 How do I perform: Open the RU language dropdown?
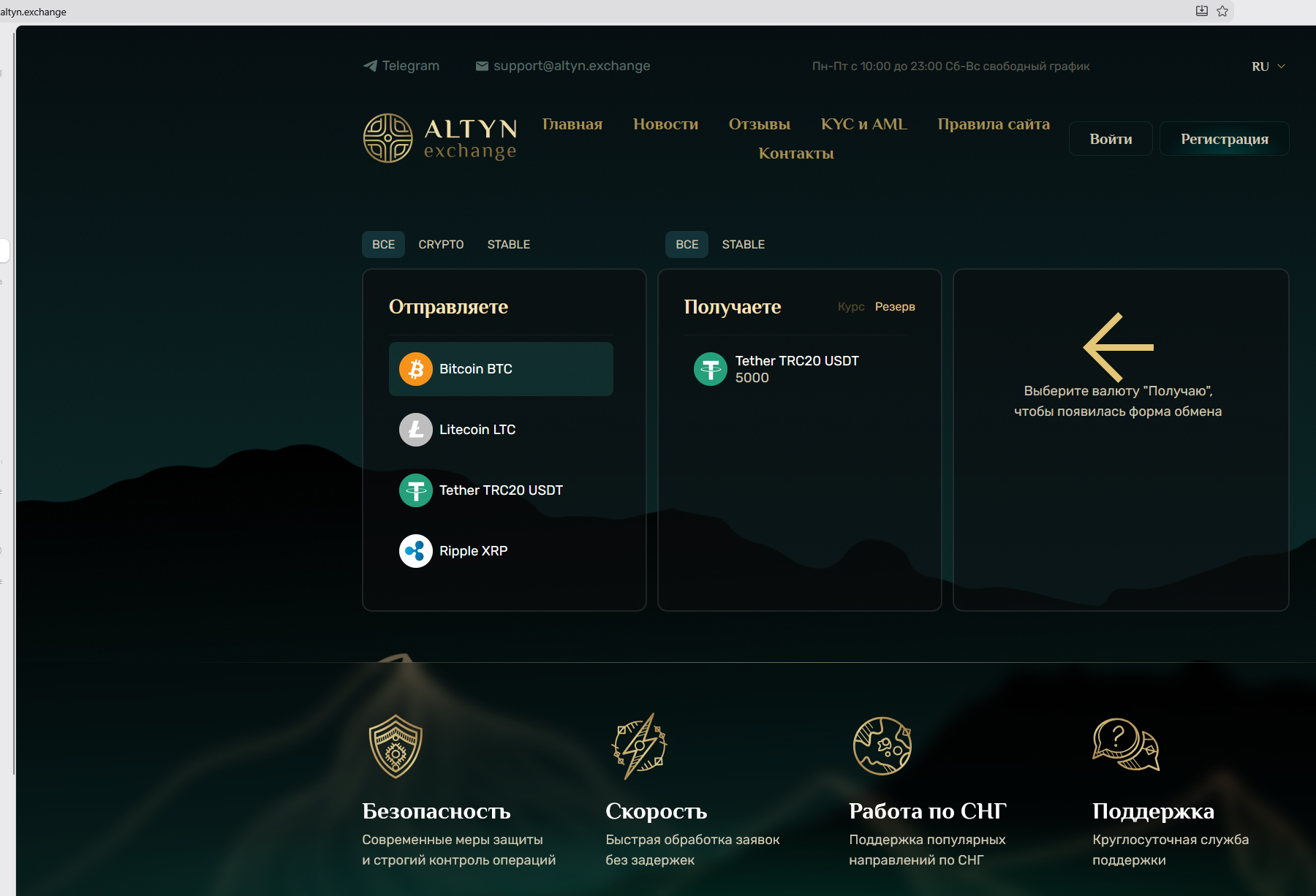point(1268,67)
